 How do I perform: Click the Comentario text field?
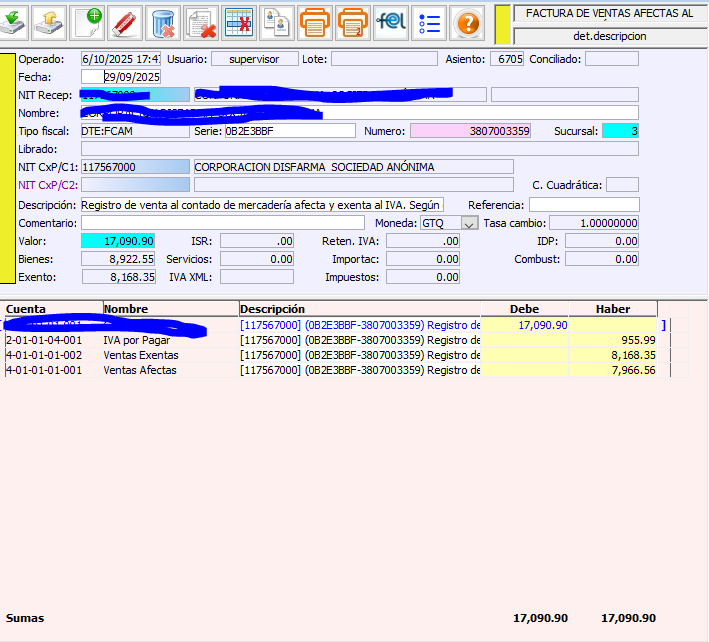[222, 223]
